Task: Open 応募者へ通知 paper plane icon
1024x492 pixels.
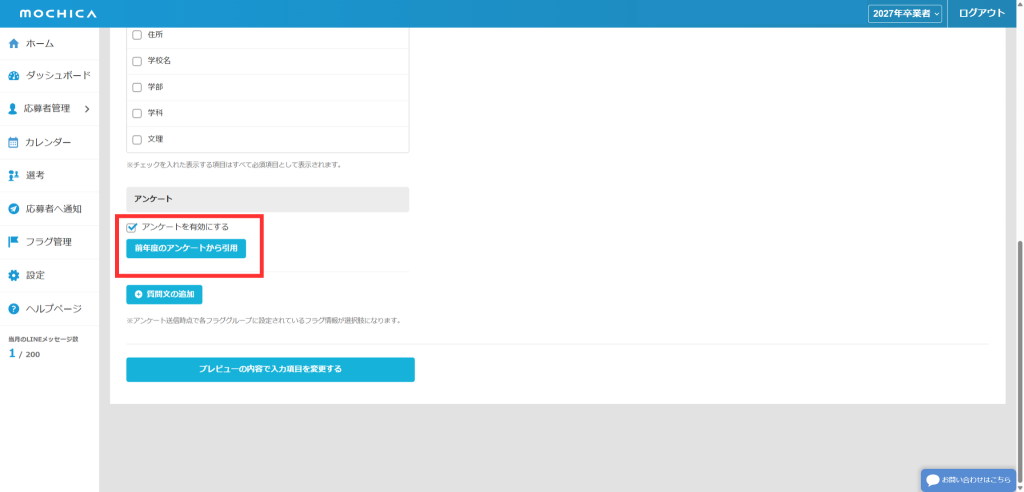Action: click(x=14, y=209)
